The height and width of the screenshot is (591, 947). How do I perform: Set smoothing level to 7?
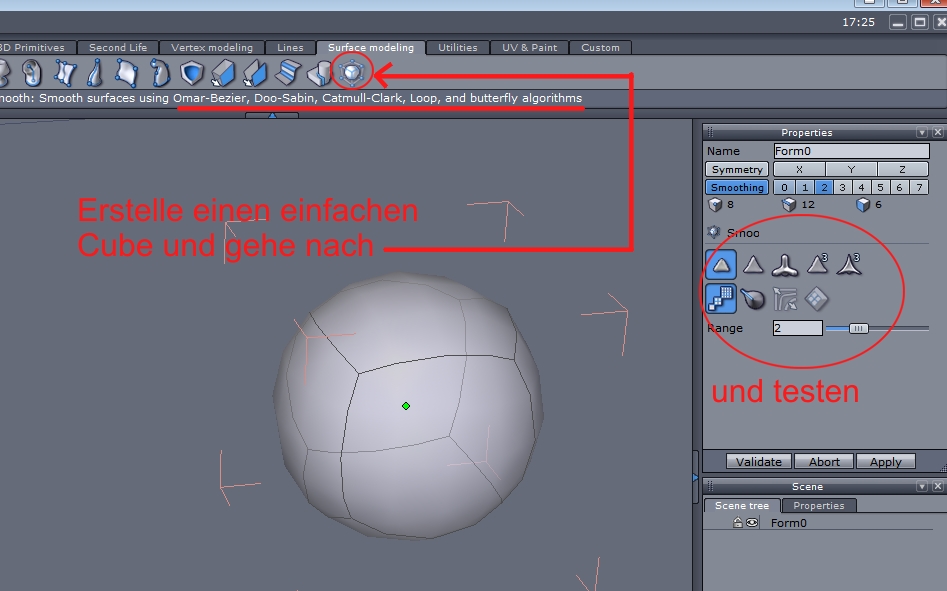[x=919, y=188]
